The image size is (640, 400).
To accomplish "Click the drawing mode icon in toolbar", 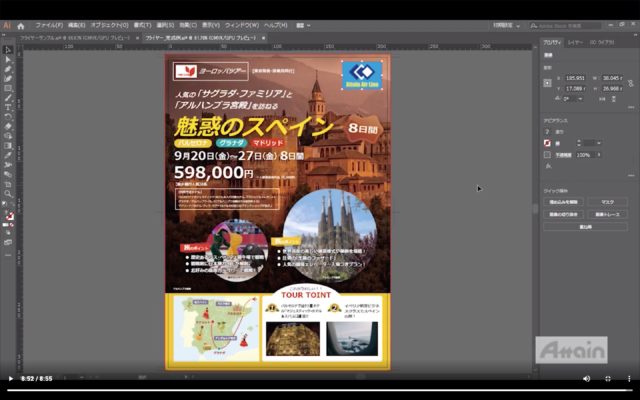I will tap(8, 233).
